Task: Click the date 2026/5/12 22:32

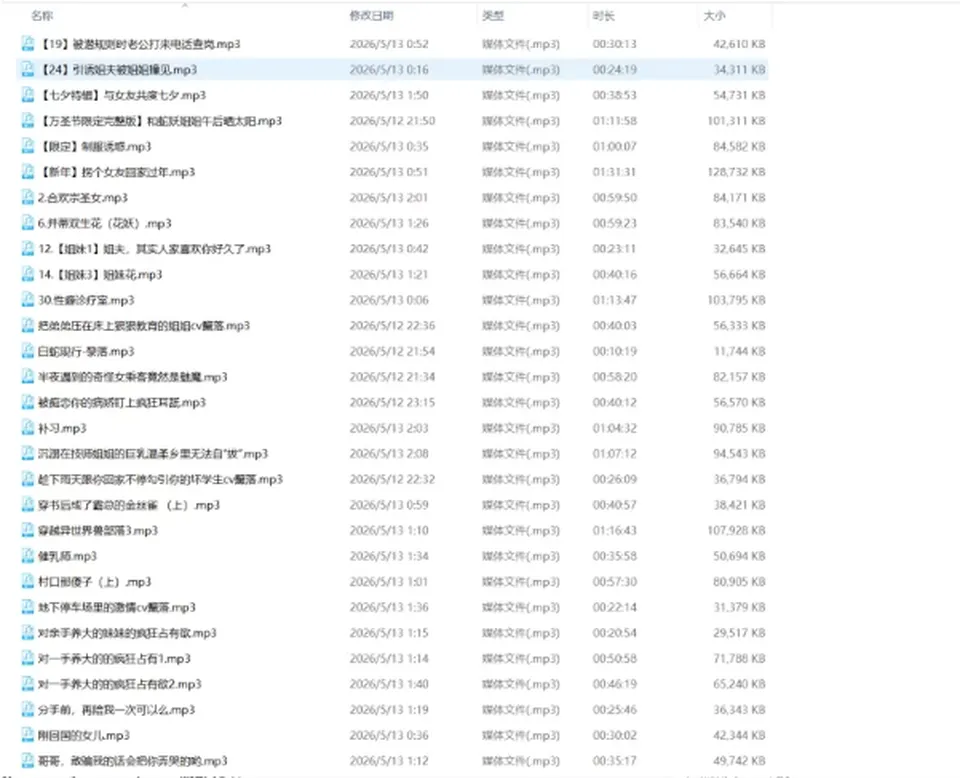Action: pos(392,479)
